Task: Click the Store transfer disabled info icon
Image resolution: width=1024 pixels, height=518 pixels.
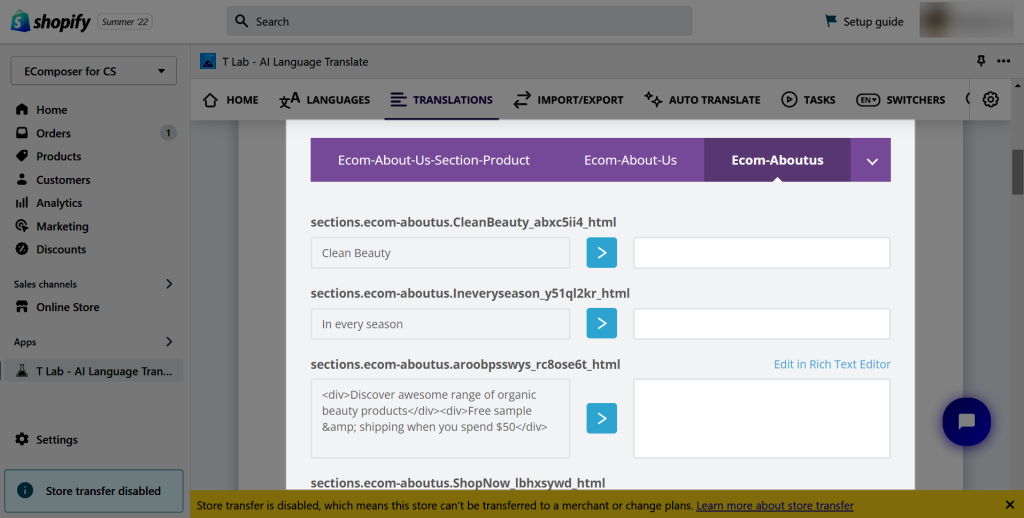Action: pos(25,490)
